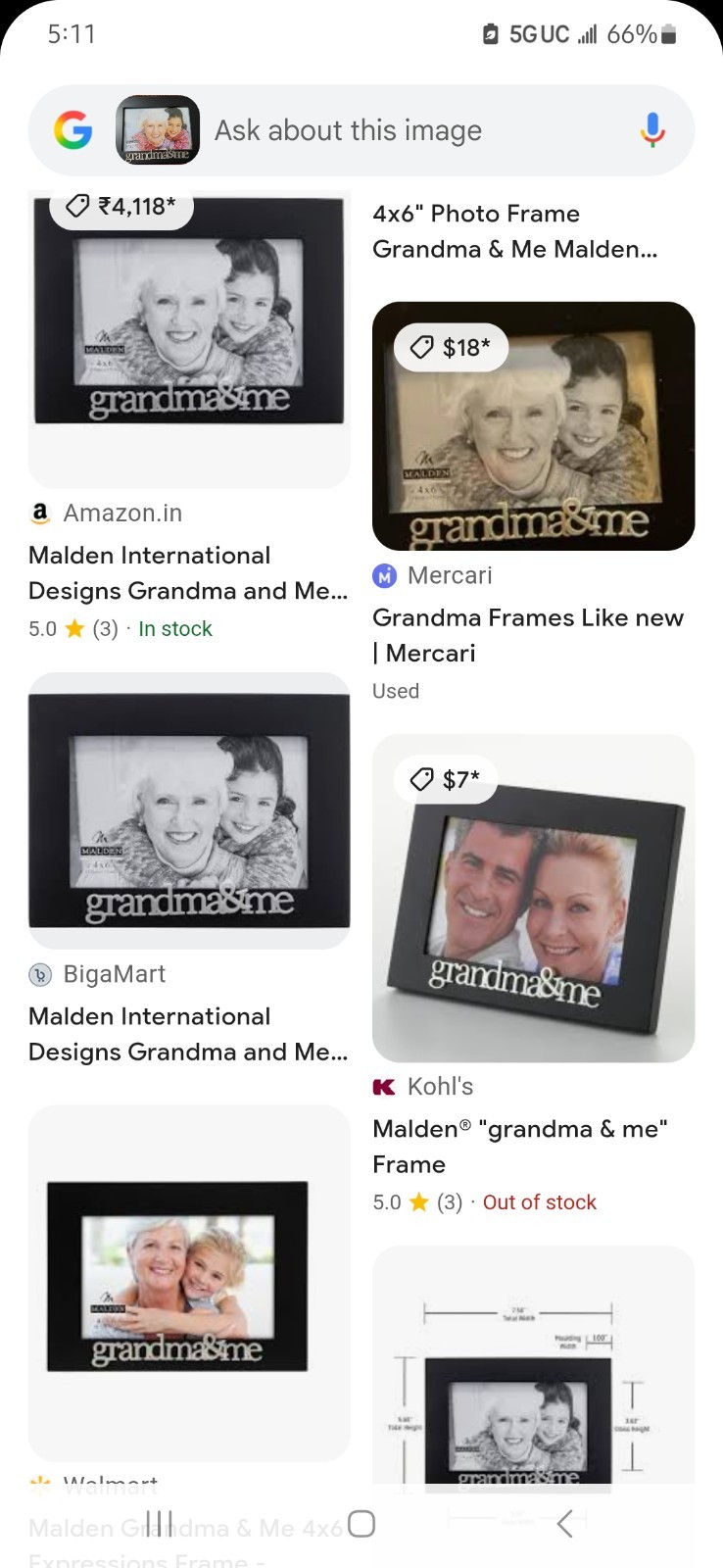Tap the ₹4,118 price tag chip

[121, 206]
